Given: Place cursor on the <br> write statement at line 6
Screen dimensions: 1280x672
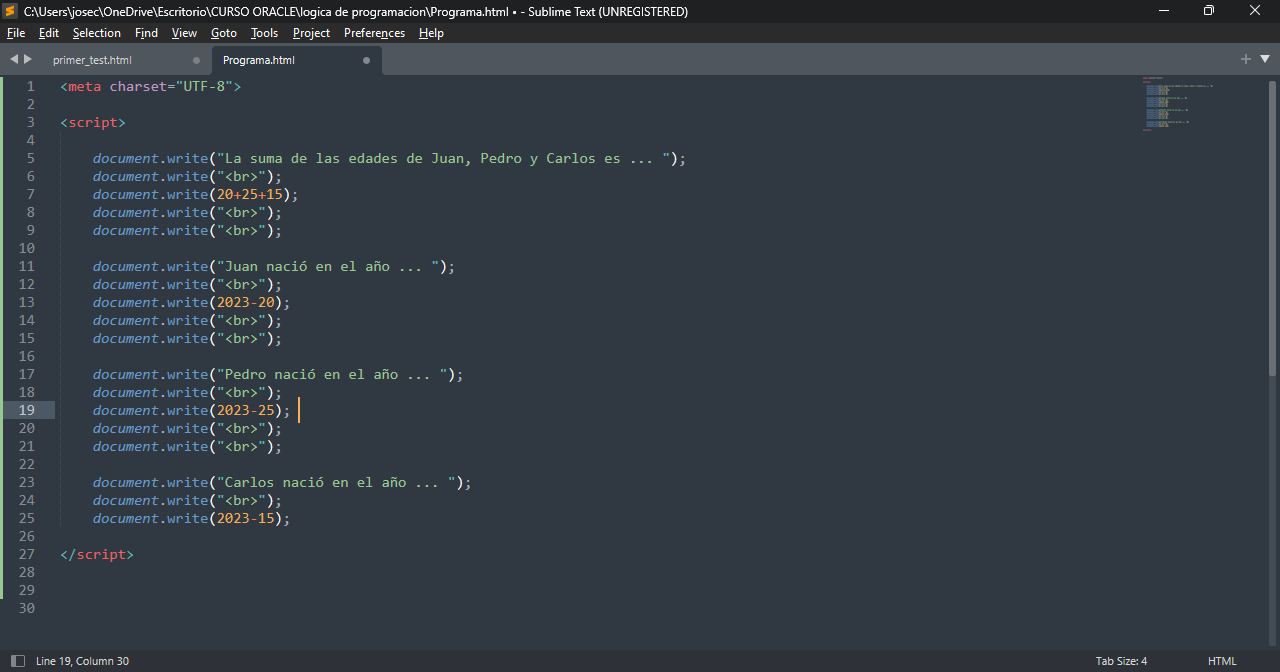Looking at the screenshot, I should [x=187, y=177].
